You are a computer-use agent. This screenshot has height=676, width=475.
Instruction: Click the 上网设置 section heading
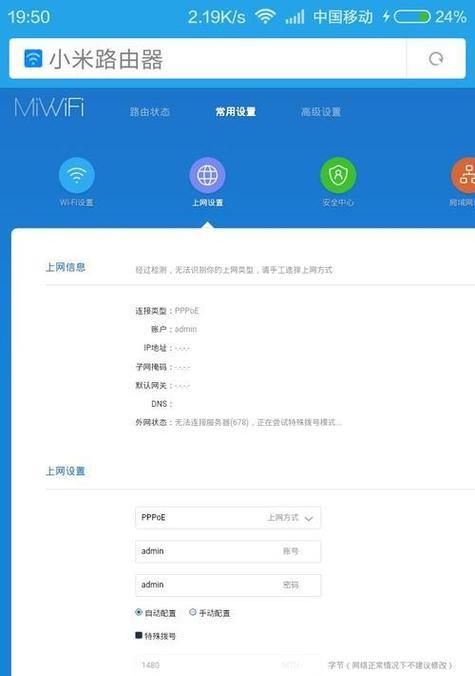point(66,471)
